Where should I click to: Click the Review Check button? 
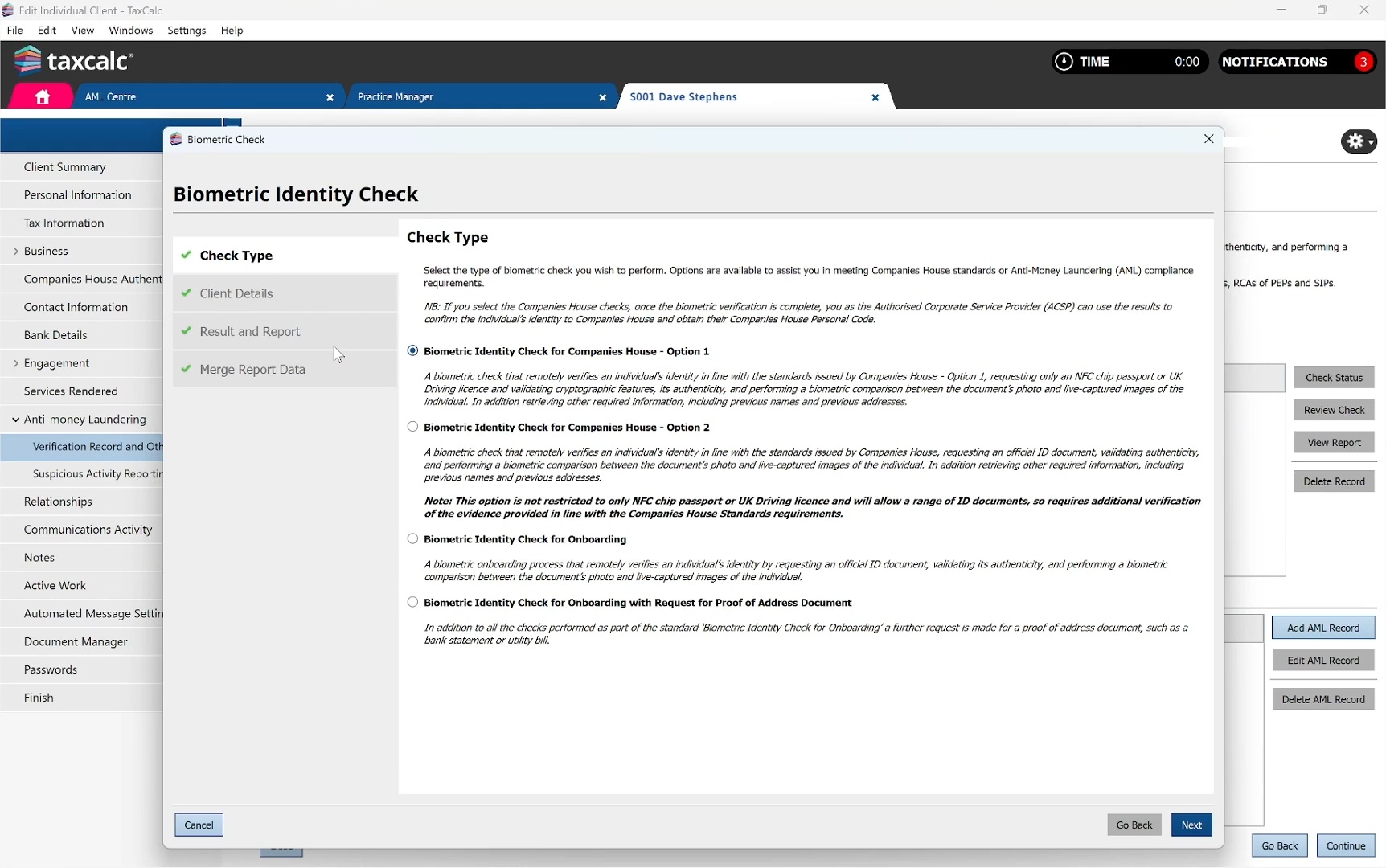(1335, 410)
